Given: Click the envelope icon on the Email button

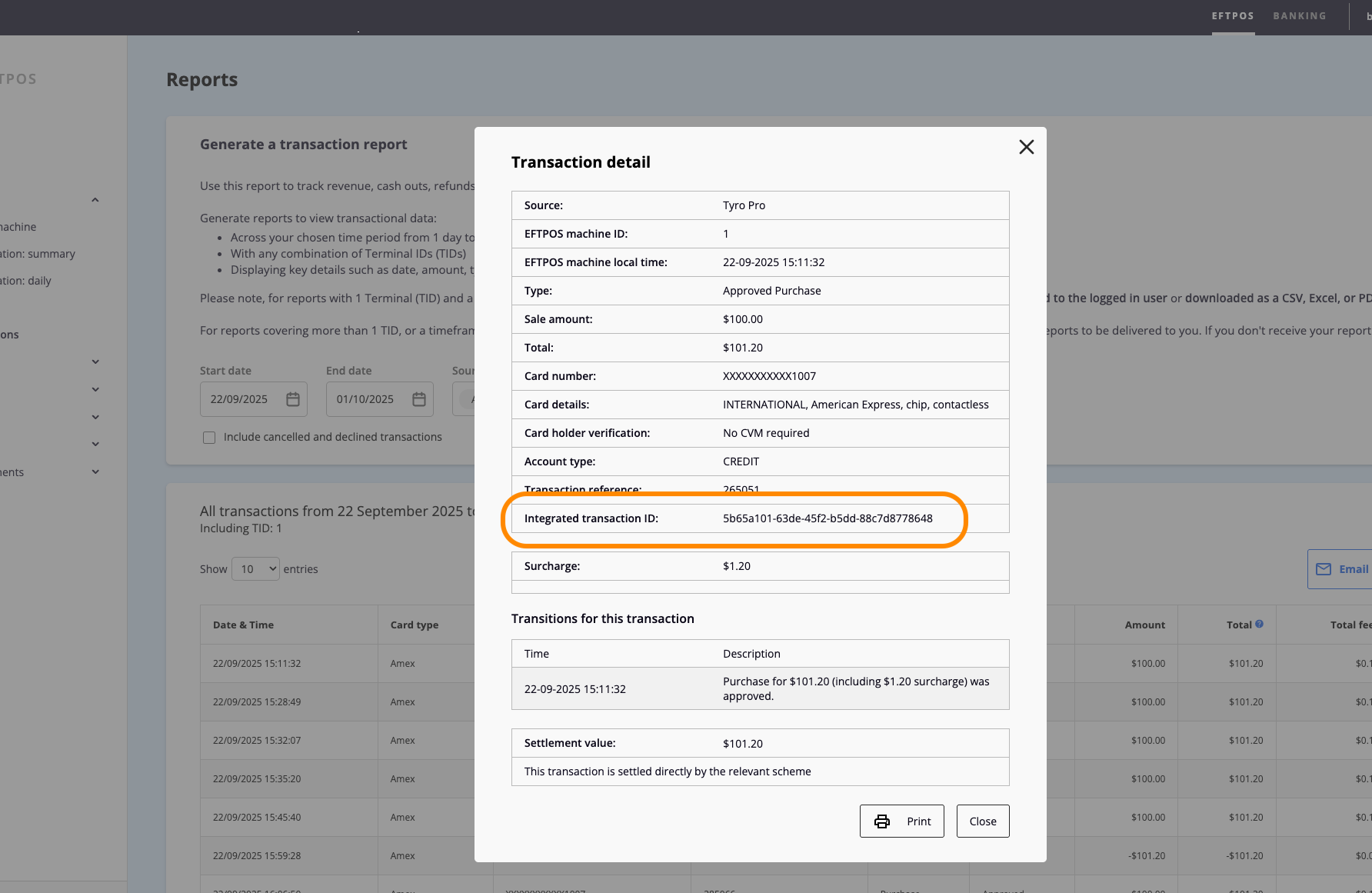Looking at the screenshot, I should [x=1324, y=569].
